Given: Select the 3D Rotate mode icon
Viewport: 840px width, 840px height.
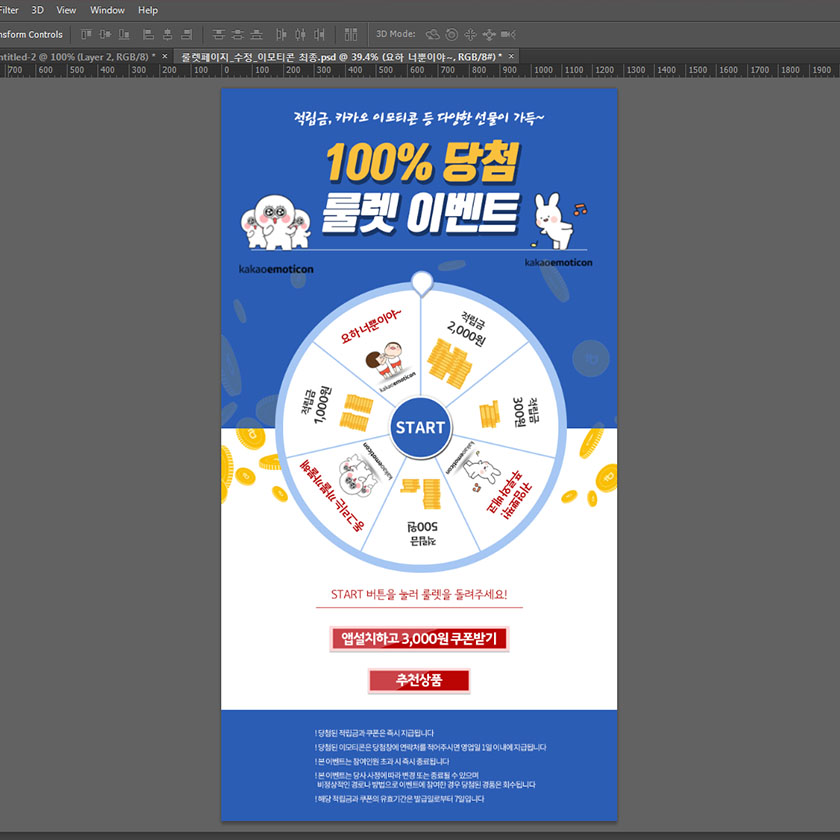Looking at the screenshot, I should pyautogui.click(x=432, y=34).
